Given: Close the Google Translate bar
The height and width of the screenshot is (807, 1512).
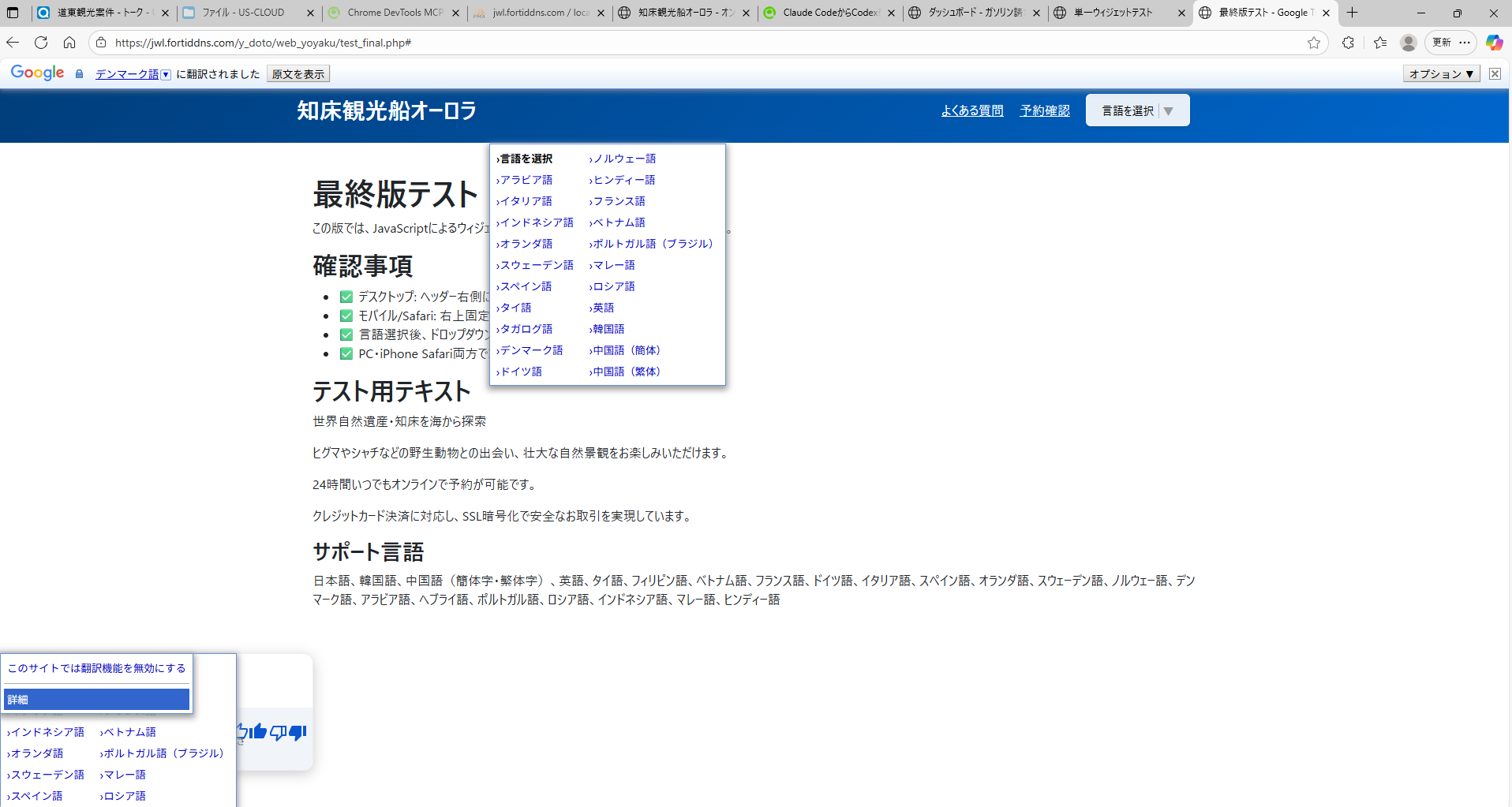Looking at the screenshot, I should [x=1495, y=73].
